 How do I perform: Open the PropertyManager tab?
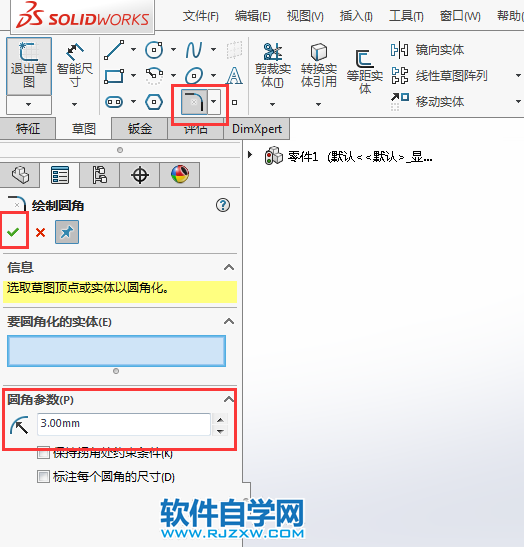[60, 175]
